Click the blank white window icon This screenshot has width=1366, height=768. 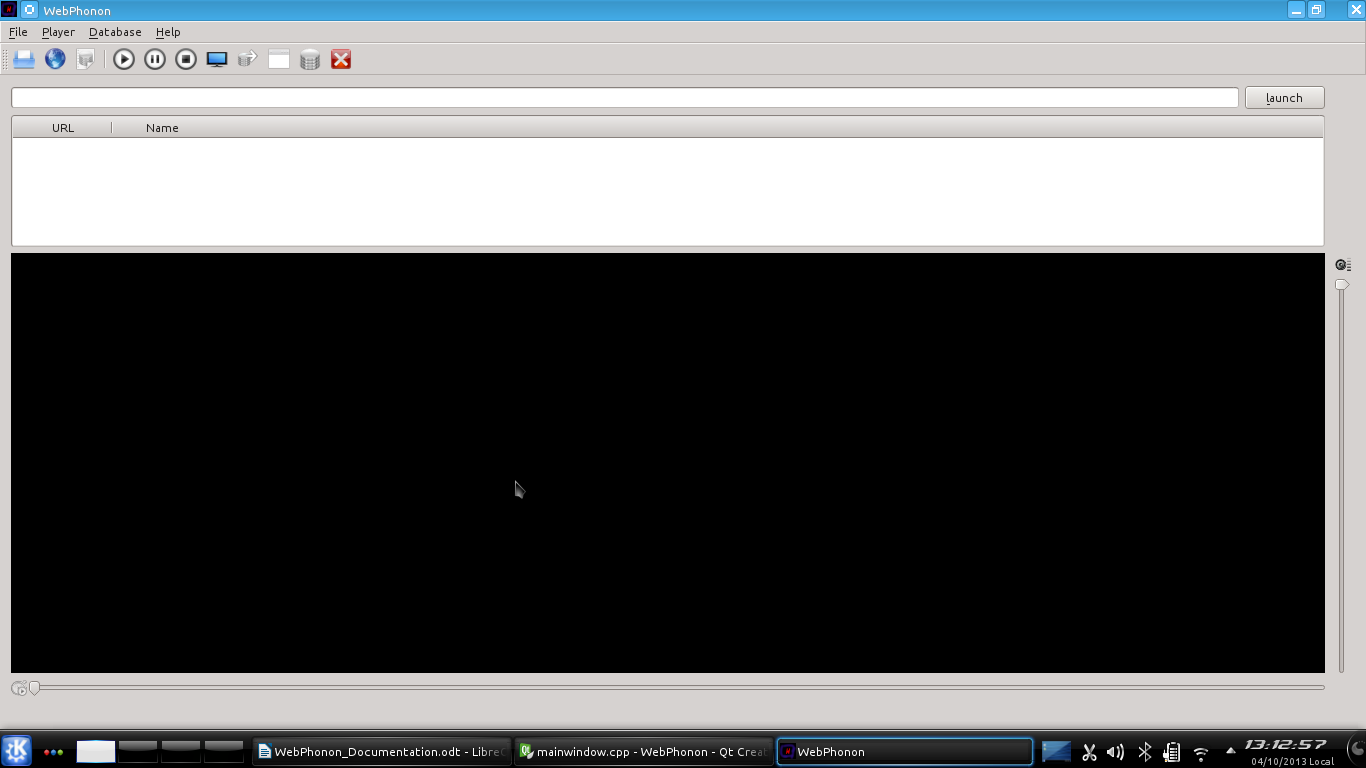279,60
